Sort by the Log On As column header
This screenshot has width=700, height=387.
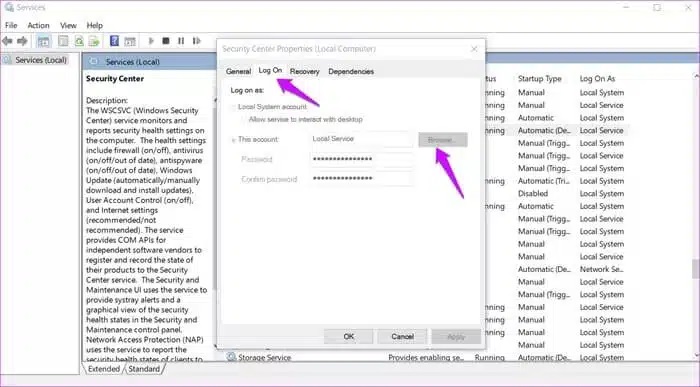[597, 79]
